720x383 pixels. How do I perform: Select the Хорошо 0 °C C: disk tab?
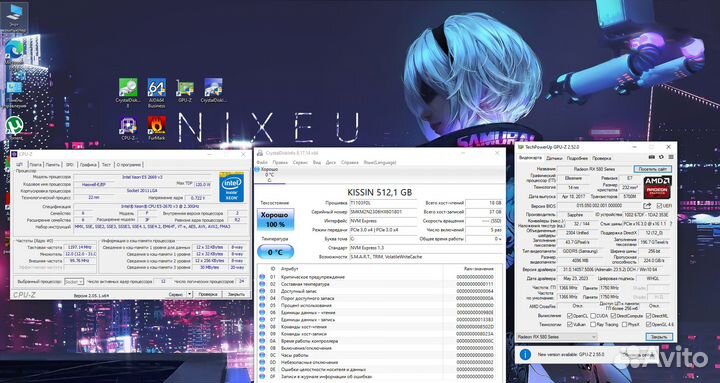(270, 175)
